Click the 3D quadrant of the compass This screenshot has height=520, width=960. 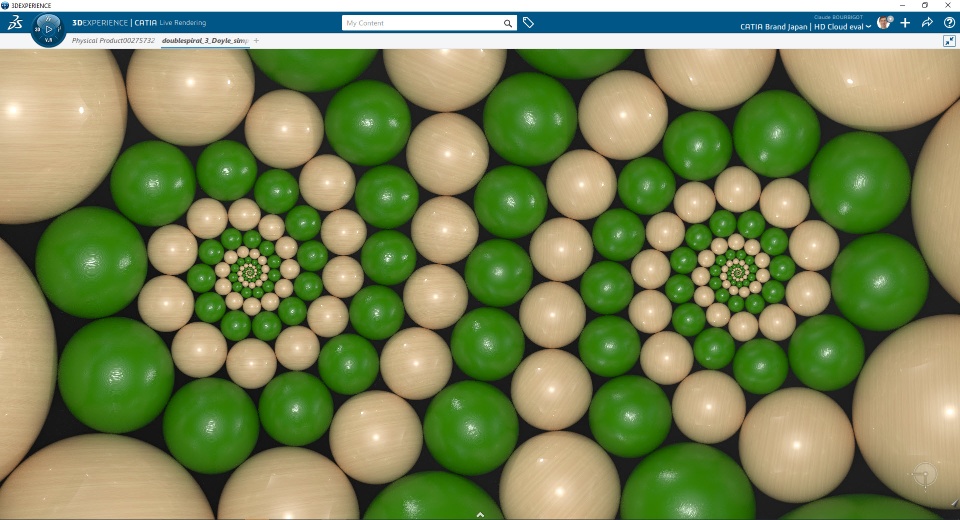(37, 29)
